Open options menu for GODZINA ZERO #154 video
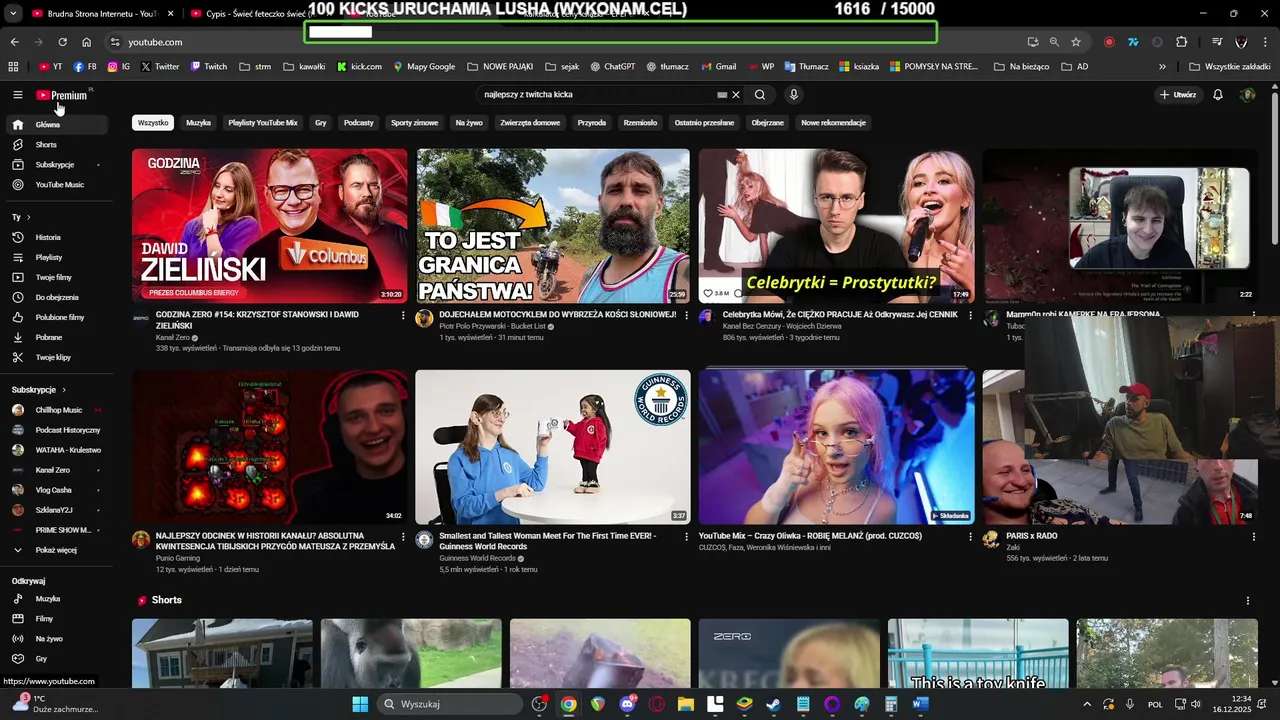Screen dimensions: 1280x720 (403, 315)
